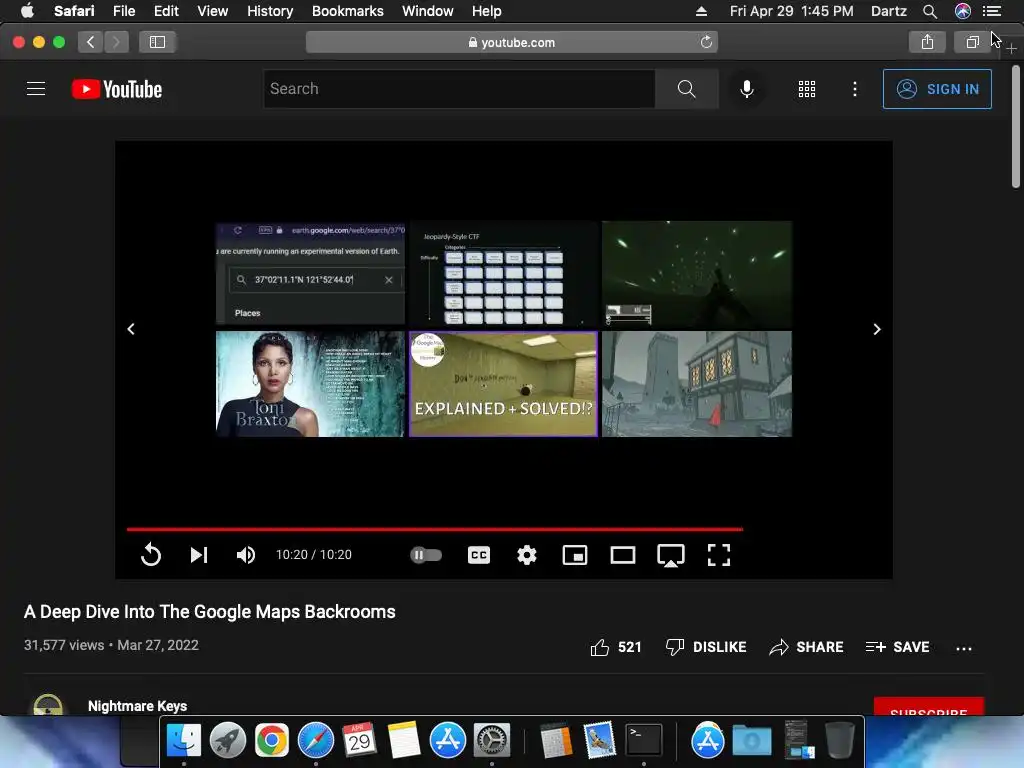This screenshot has width=1024, height=768.
Task: Click the red video progress bar
Action: 434,529
